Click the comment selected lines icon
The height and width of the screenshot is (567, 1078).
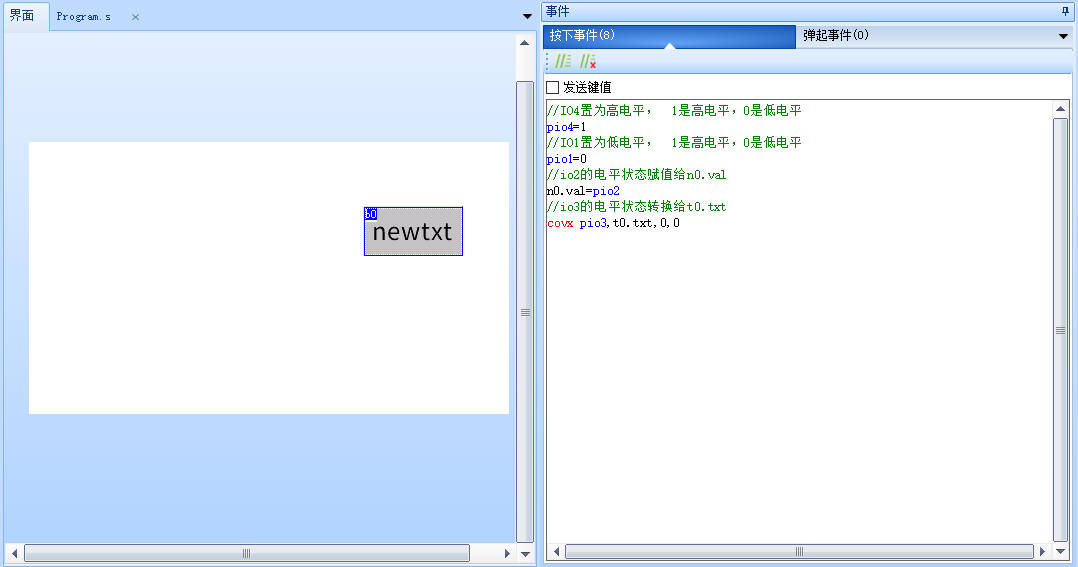coord(563,62)
